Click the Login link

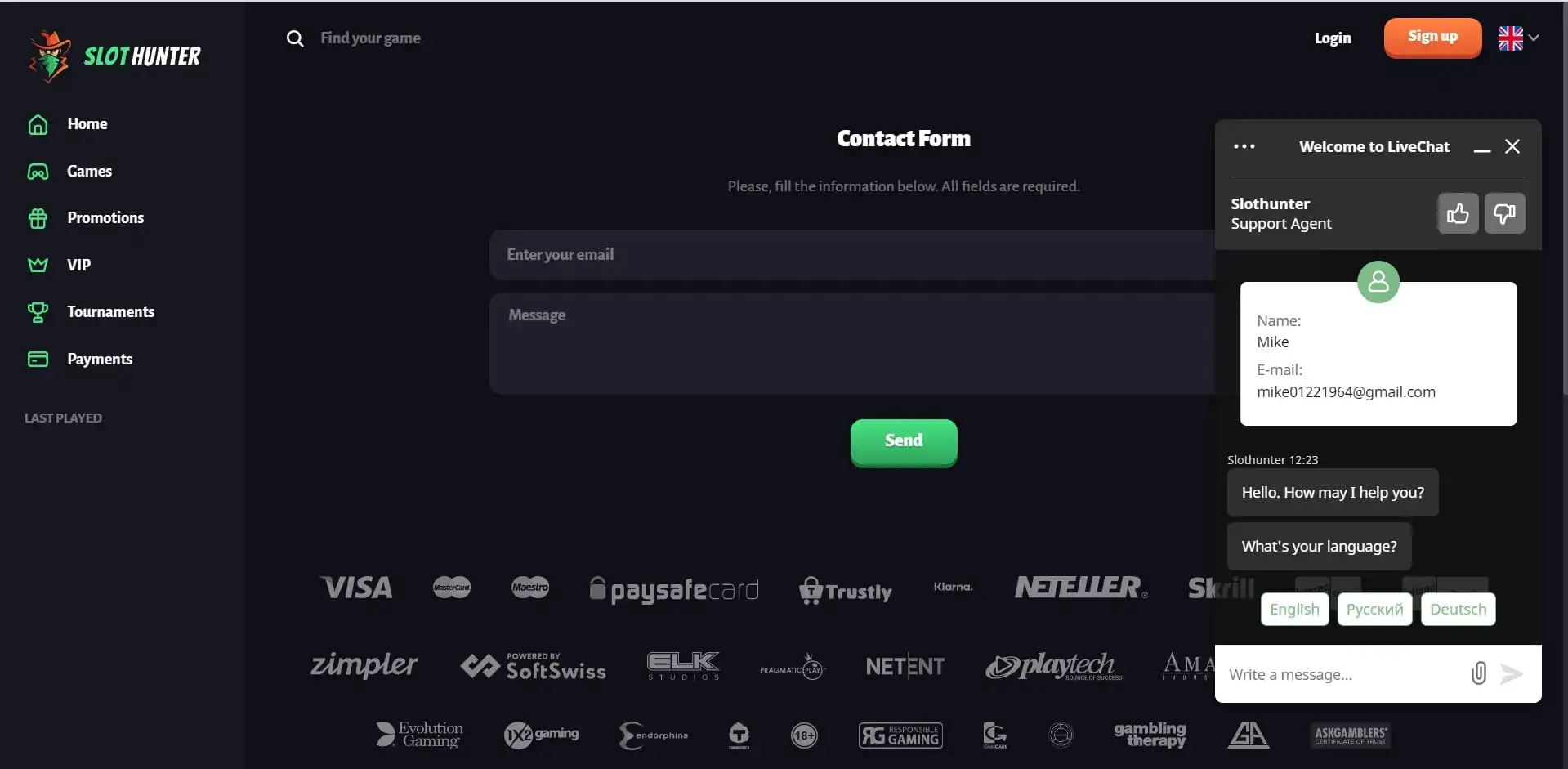[1333, 38]
